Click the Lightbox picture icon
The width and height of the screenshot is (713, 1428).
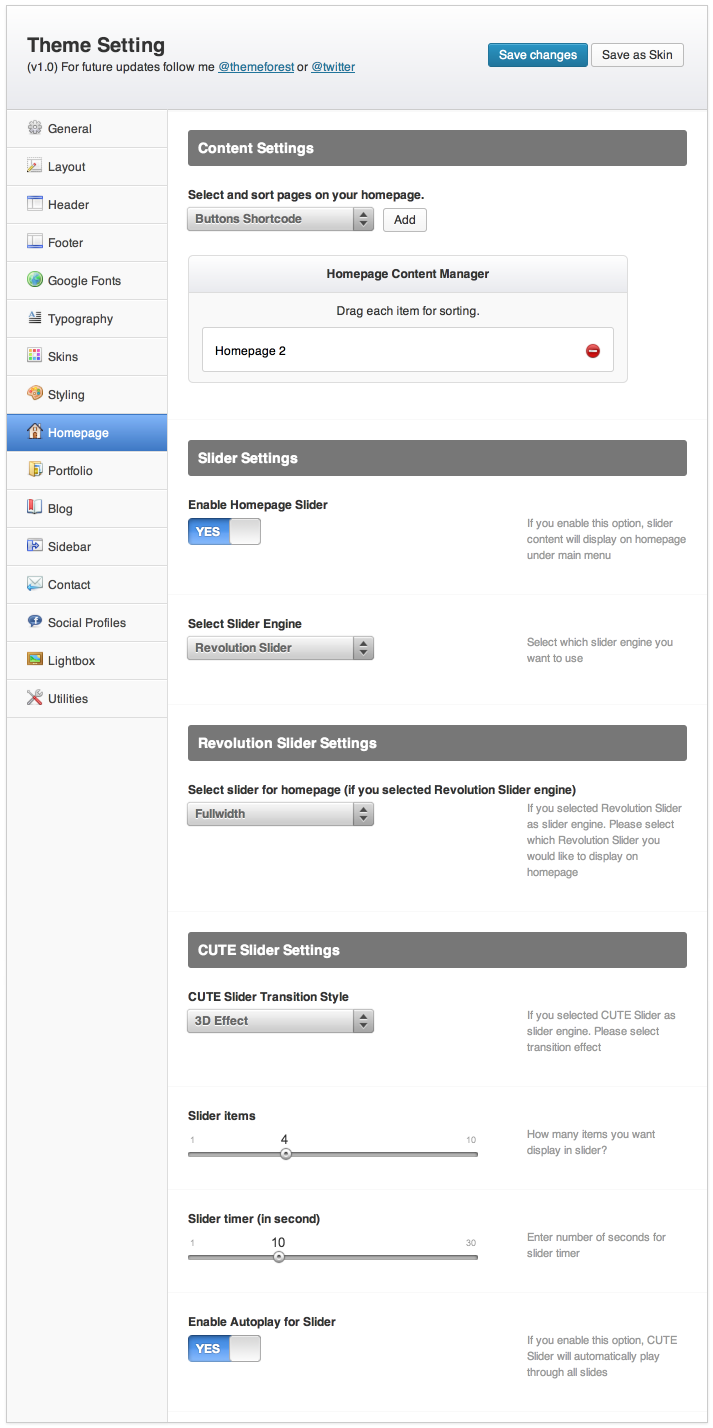(x=35, y=660)
